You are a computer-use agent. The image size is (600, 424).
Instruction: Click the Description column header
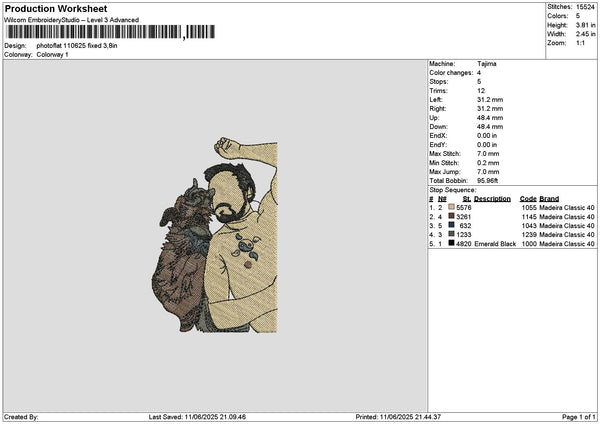pyautogui.click(x=492, y=199)
